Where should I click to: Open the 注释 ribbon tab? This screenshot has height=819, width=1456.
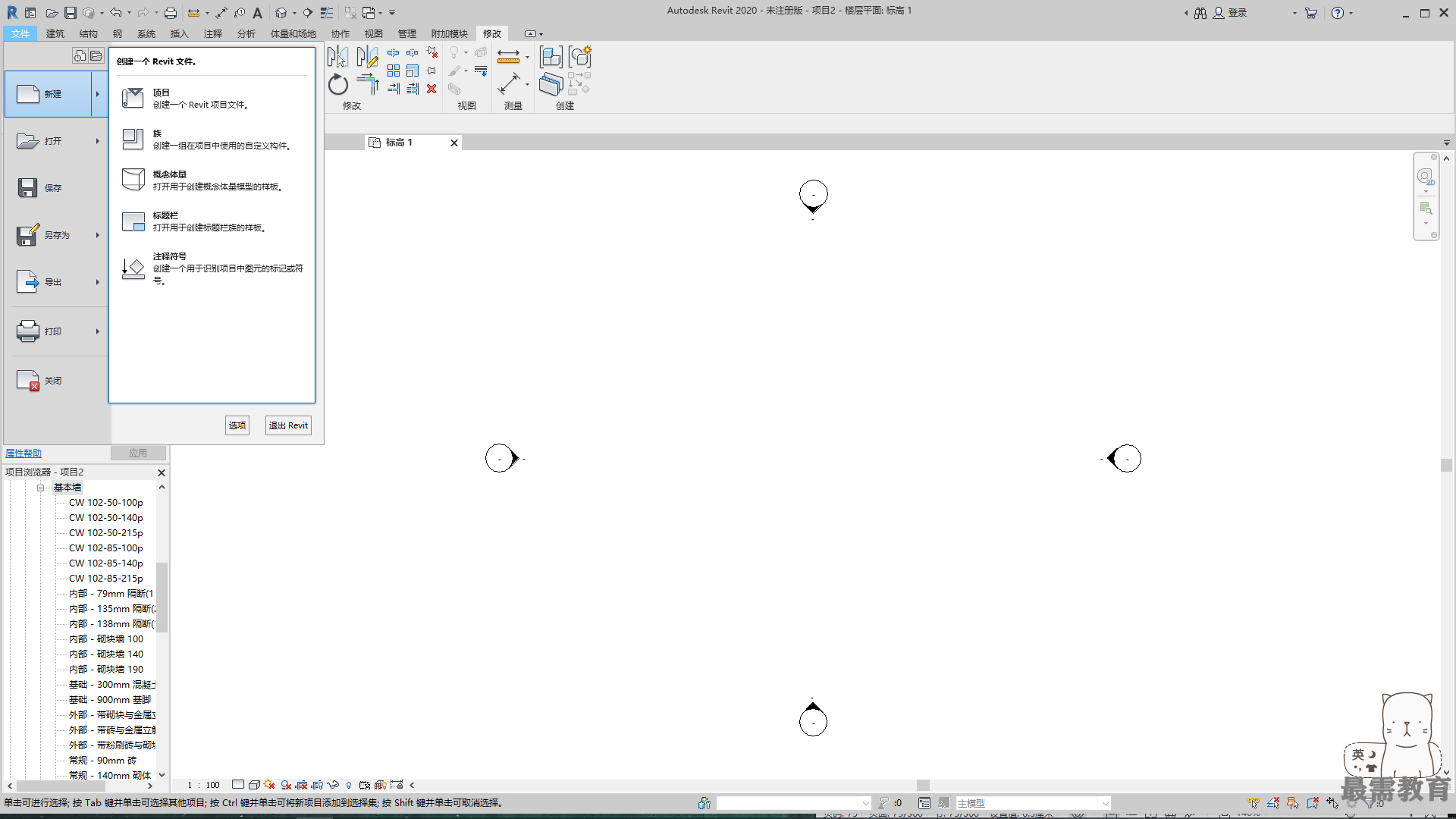(x=213, y=33)
